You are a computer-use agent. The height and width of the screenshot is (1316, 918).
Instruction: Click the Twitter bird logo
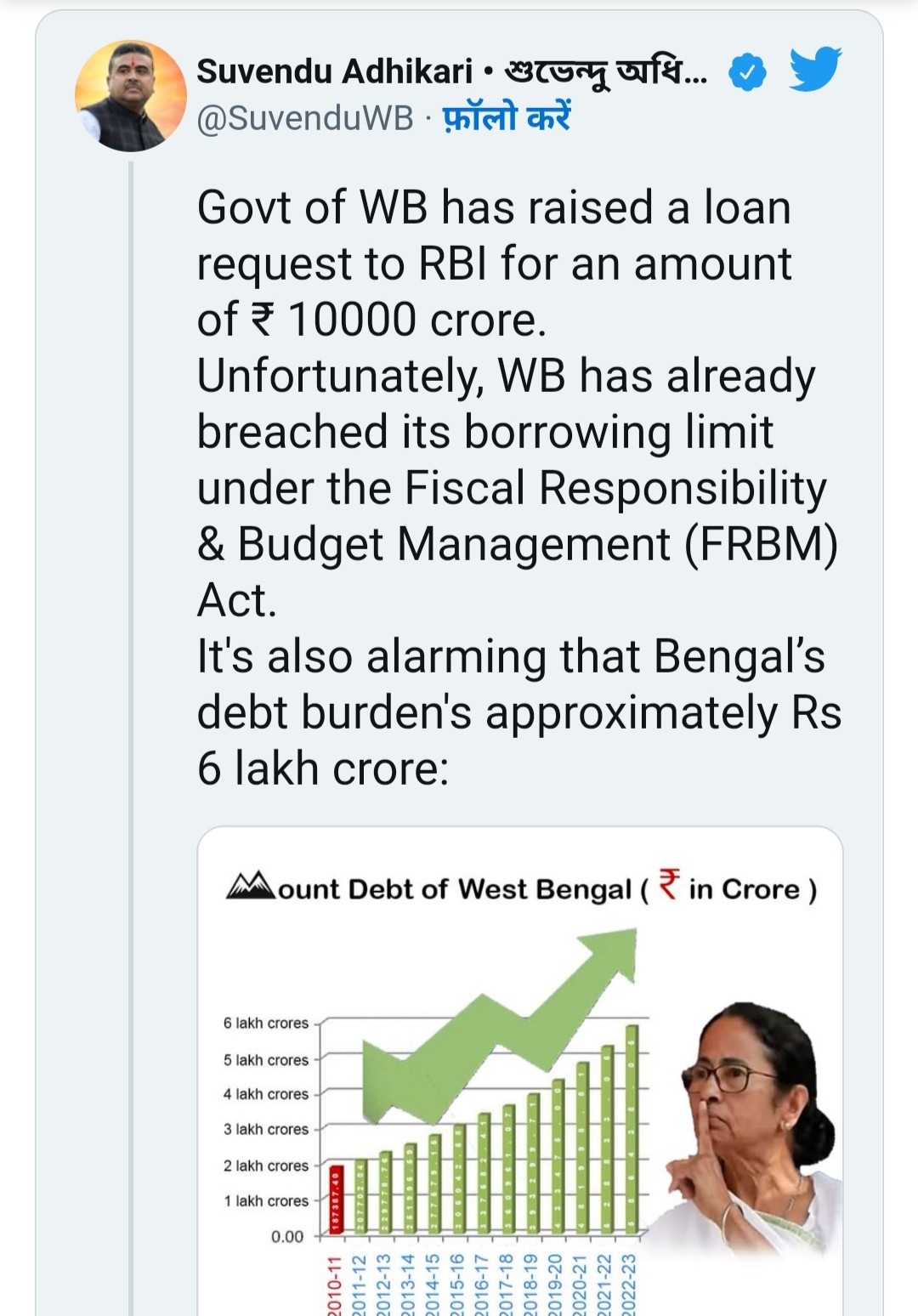tap(815, 70)
